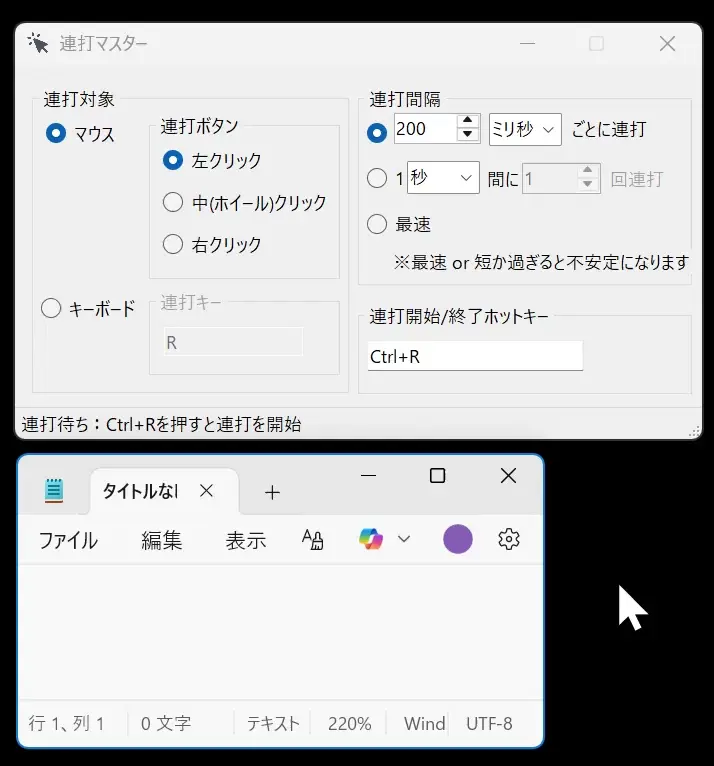Click the disabled 連打キー R field
The height and width of the screenshot is (766, 714).
click(233, 342)
